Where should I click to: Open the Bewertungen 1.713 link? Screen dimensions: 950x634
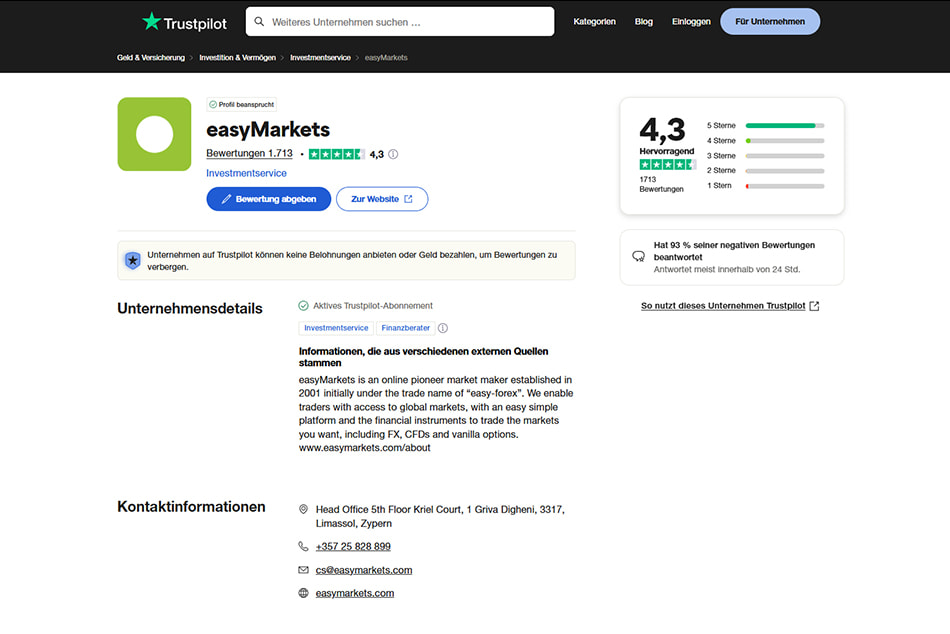250,153
